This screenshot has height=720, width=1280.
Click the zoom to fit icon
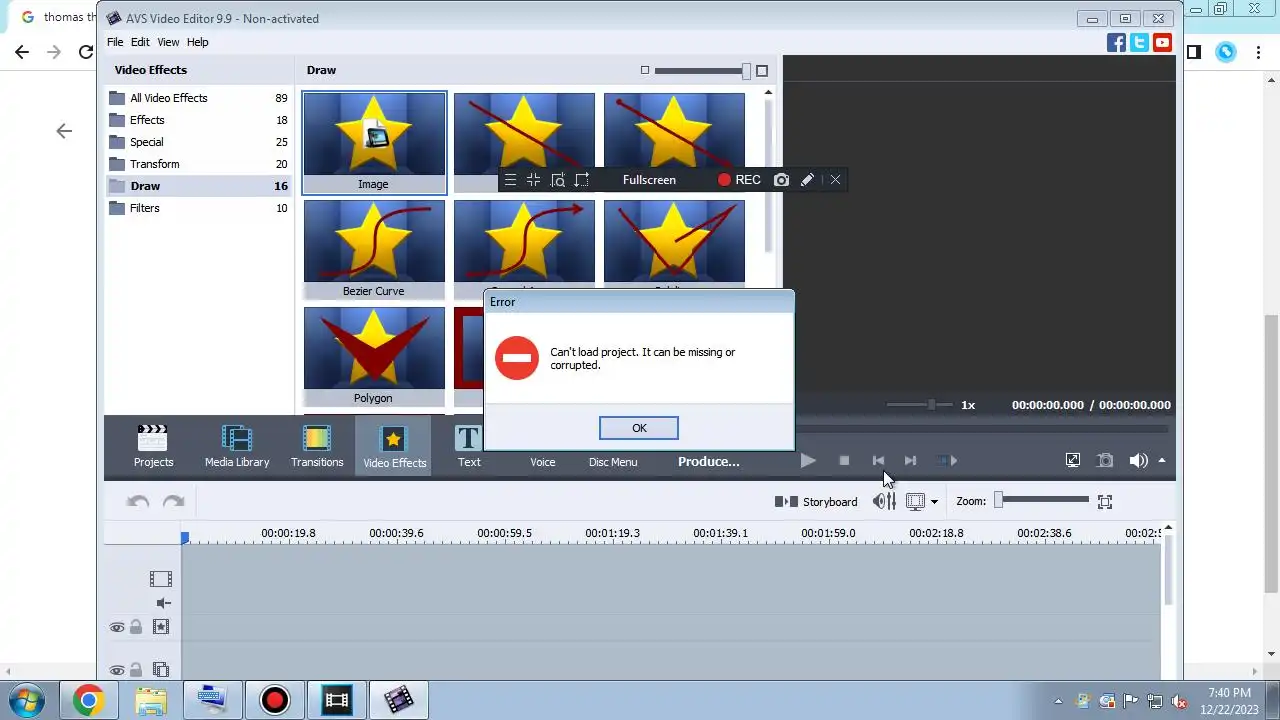[x=1105, y=502]
